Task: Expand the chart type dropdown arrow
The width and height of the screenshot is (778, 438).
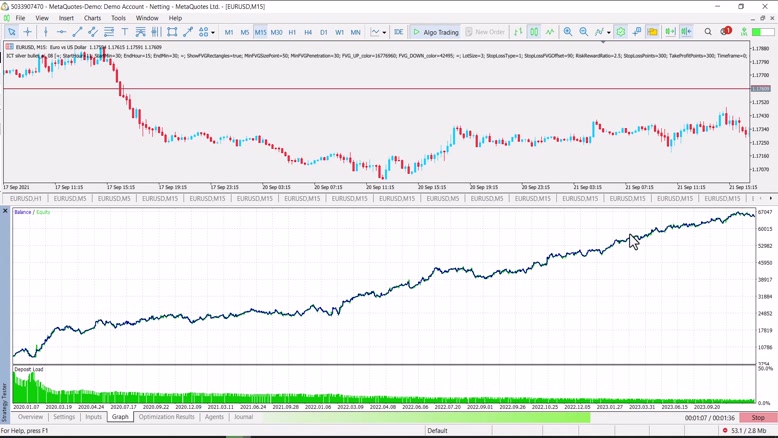Action: pos(384,32)
